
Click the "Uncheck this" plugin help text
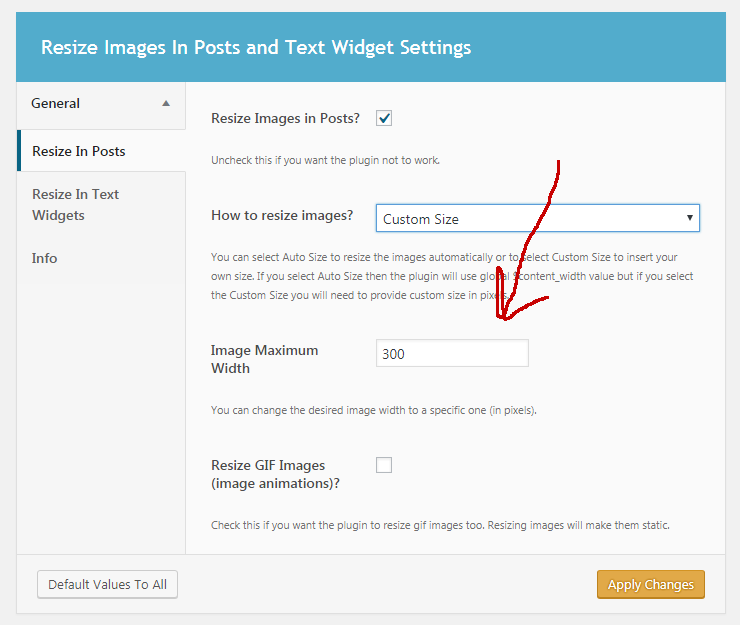coord(325,160)
